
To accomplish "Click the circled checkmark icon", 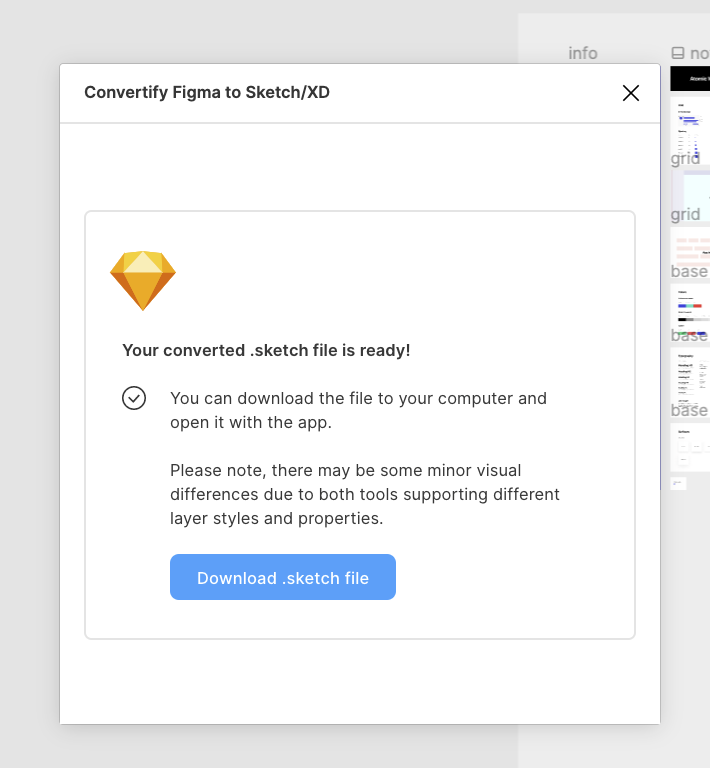I will point(134,398).
